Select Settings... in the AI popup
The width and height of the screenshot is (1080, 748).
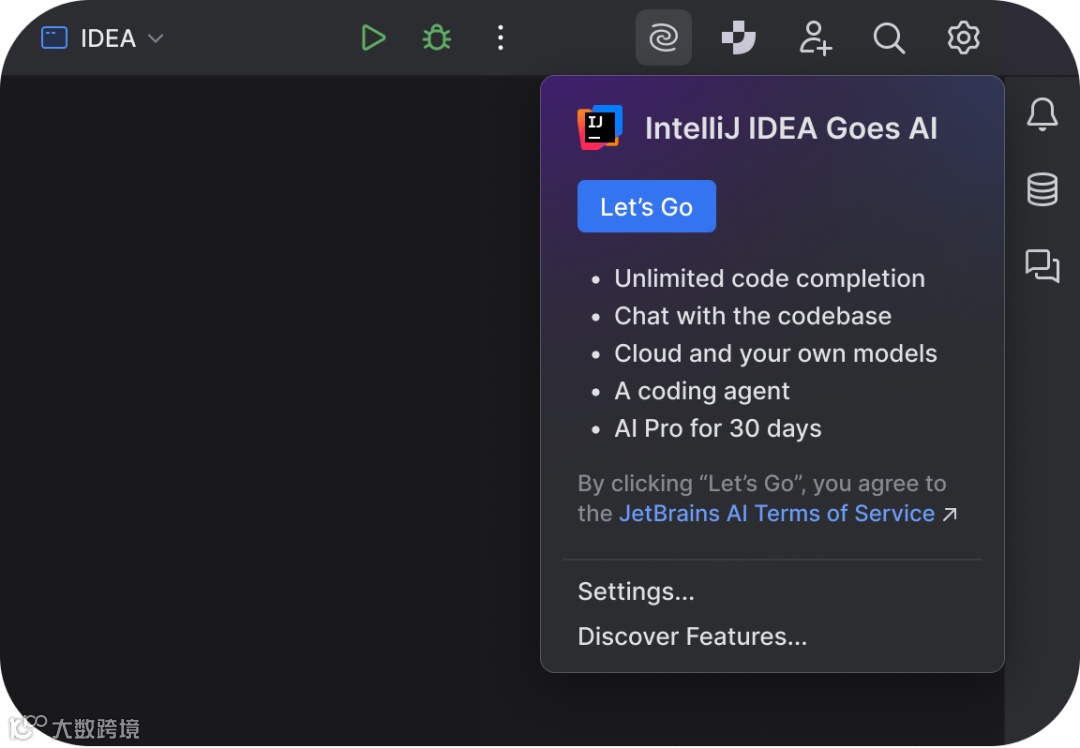[x=636, y=592]
